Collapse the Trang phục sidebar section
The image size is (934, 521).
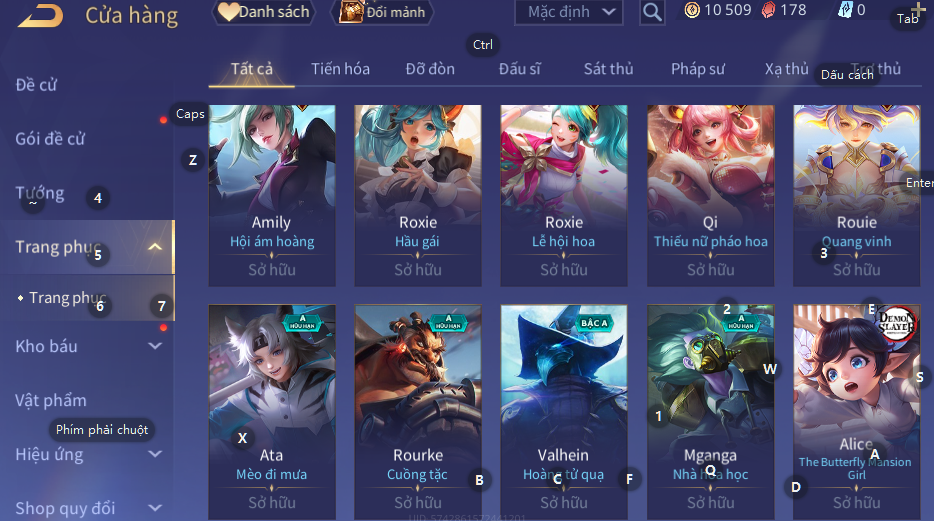pos(155,247)
